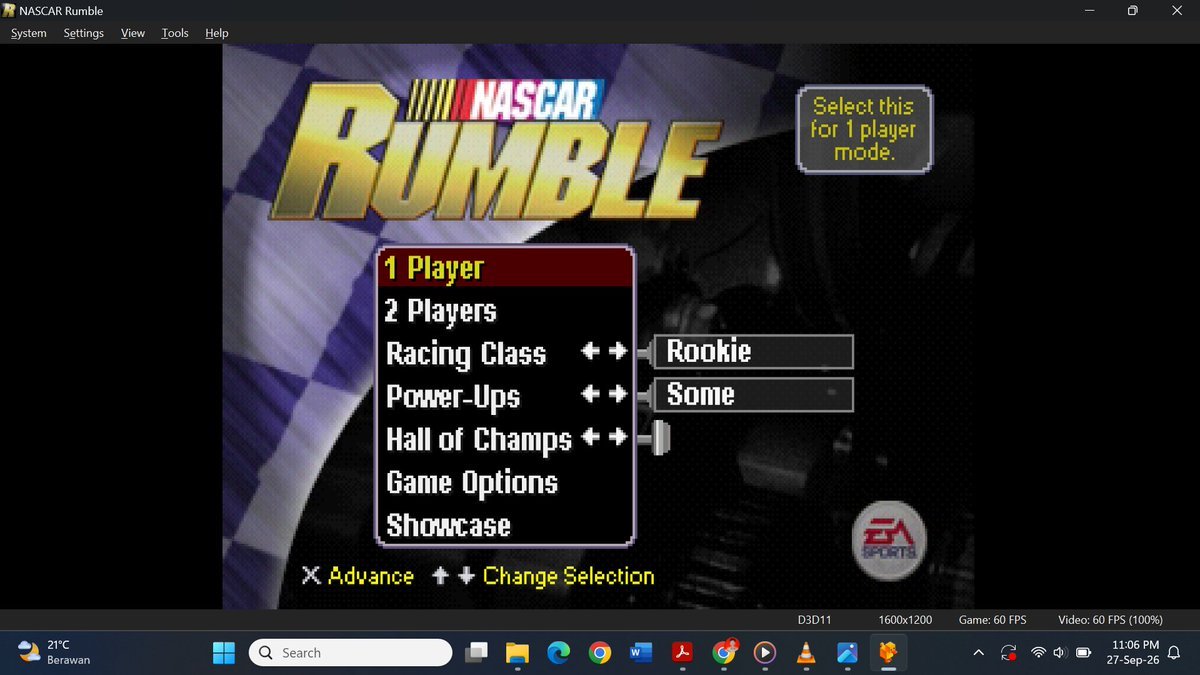Open Game Options in the menu
Viewport: 1200px width, 675px height.
(x=472, y=483)
